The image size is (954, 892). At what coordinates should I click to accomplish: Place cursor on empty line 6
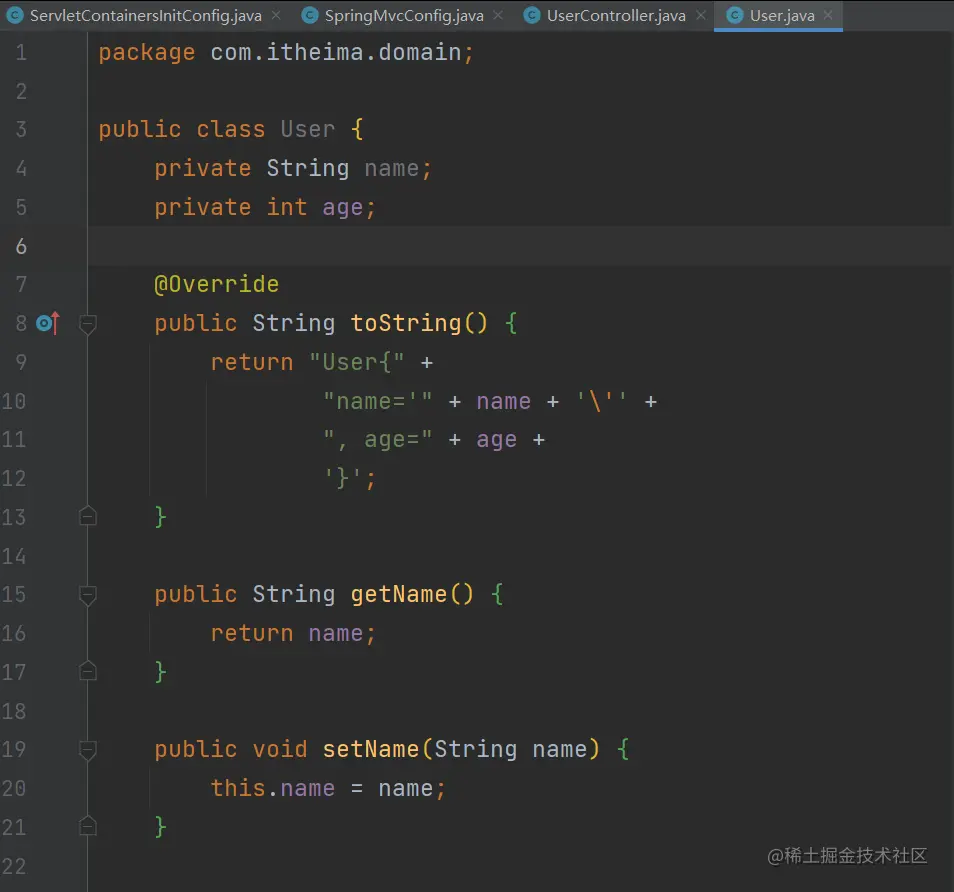click(520, 246)
